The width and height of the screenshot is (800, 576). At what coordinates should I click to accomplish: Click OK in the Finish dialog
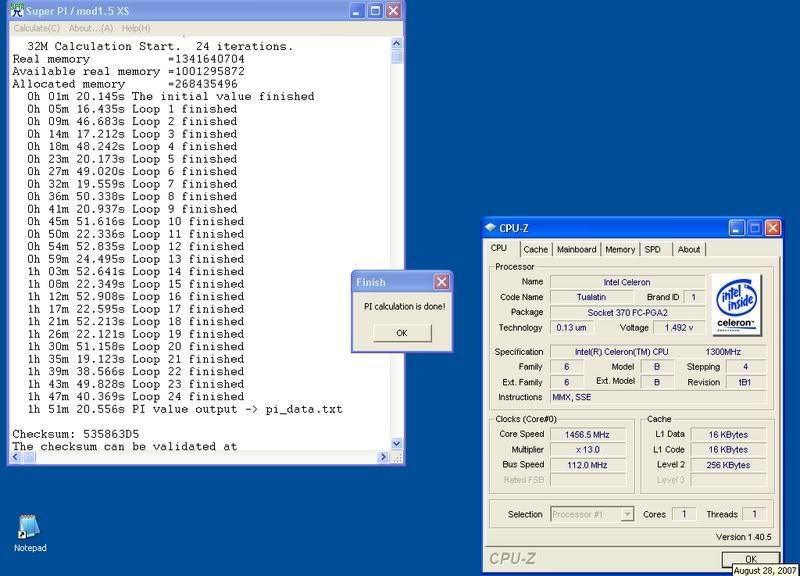point(402,333)
